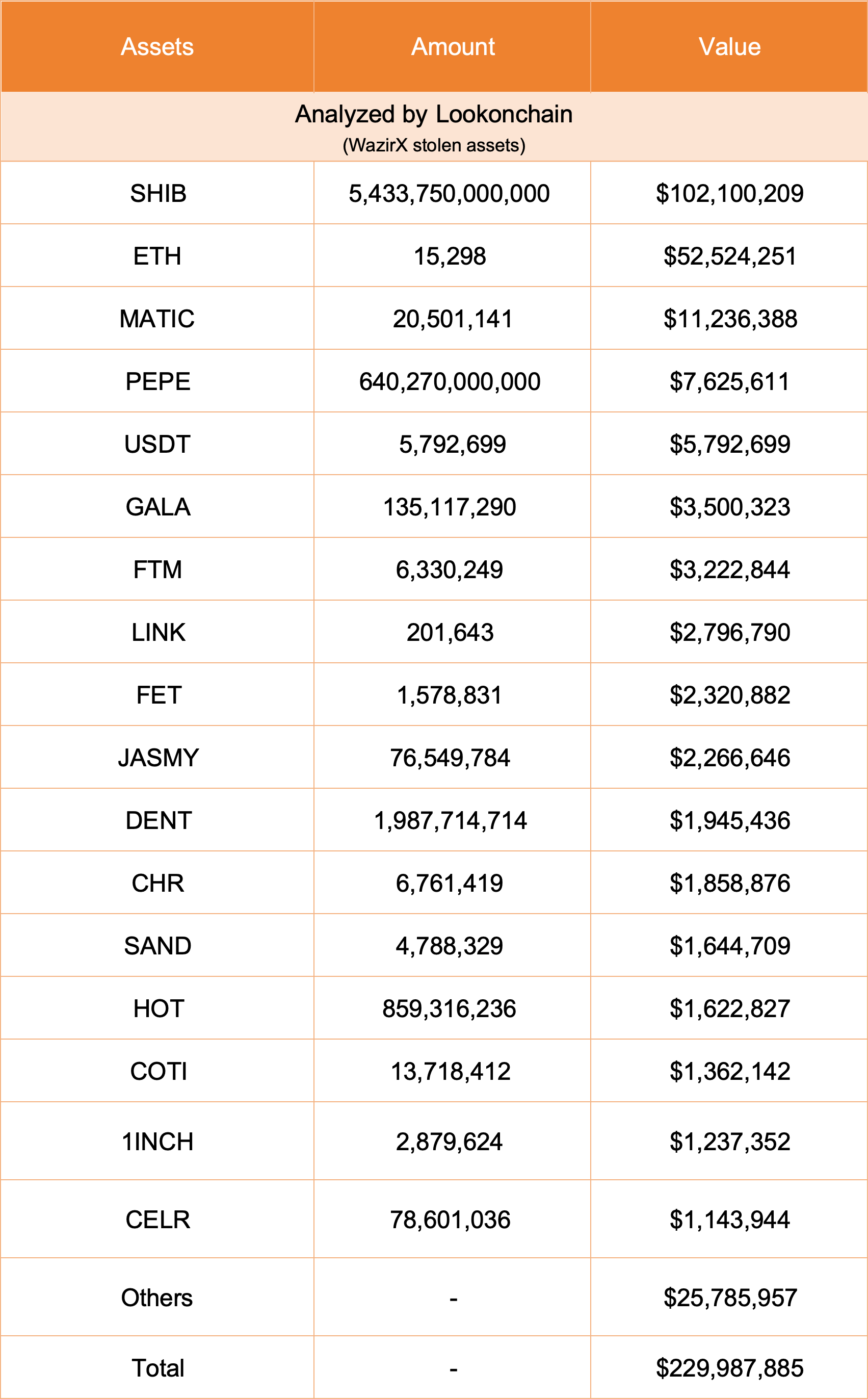Click the Value column header
Viewport: 868px width, 1399px height.
(x=729, y=46)
